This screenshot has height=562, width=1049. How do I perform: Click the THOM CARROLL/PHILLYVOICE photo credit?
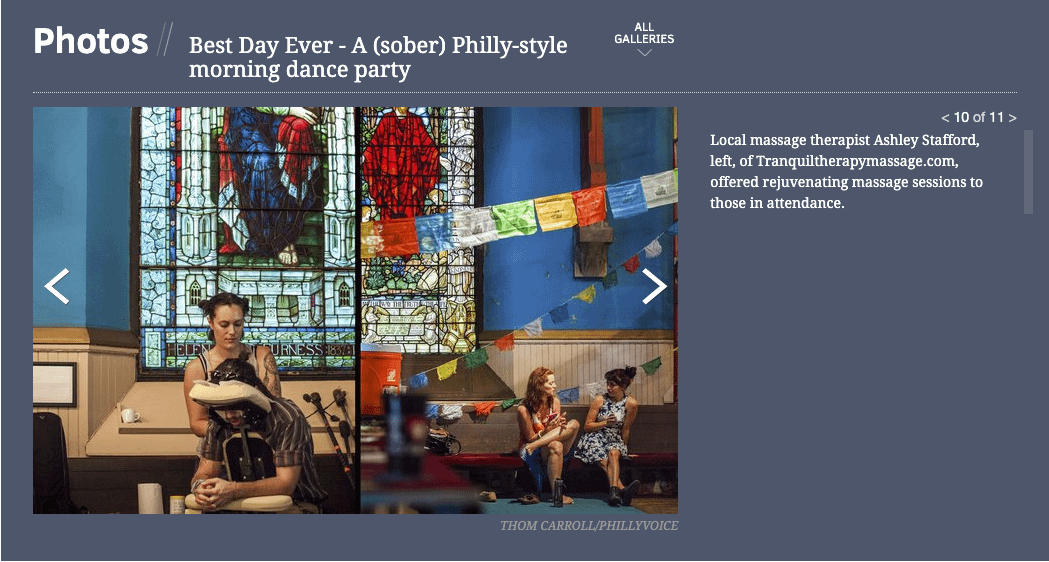[x=589, y=526]
